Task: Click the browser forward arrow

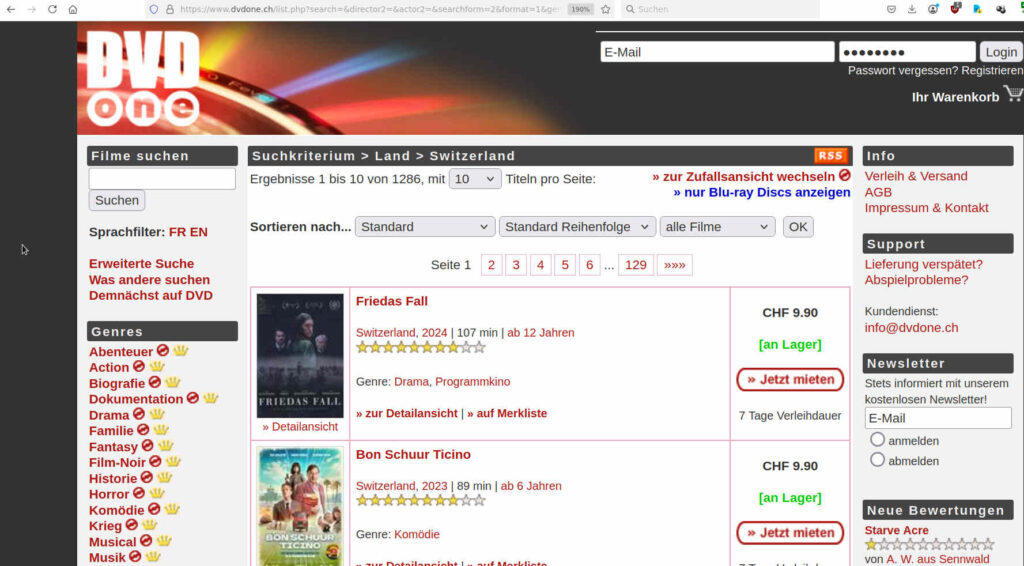Action: 31,9
